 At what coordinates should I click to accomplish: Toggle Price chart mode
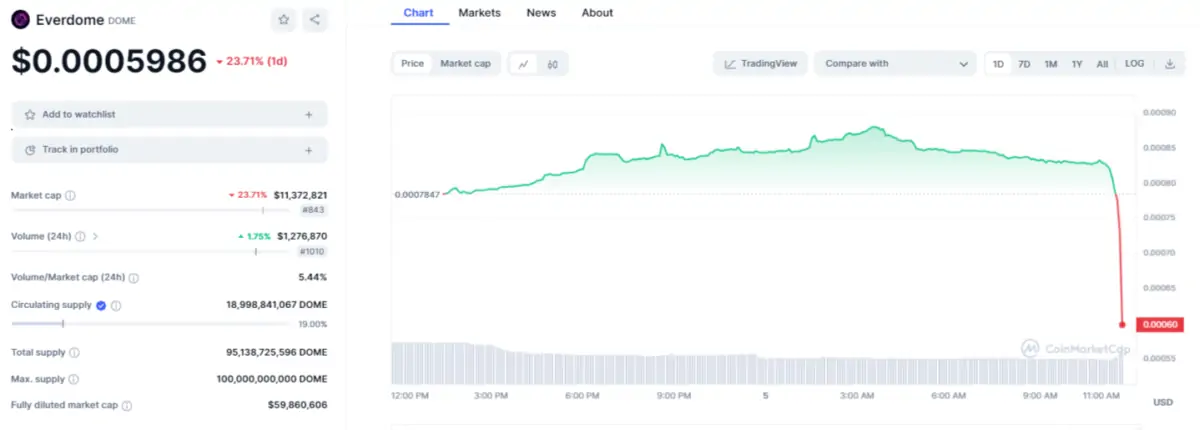tap(412, 63)
